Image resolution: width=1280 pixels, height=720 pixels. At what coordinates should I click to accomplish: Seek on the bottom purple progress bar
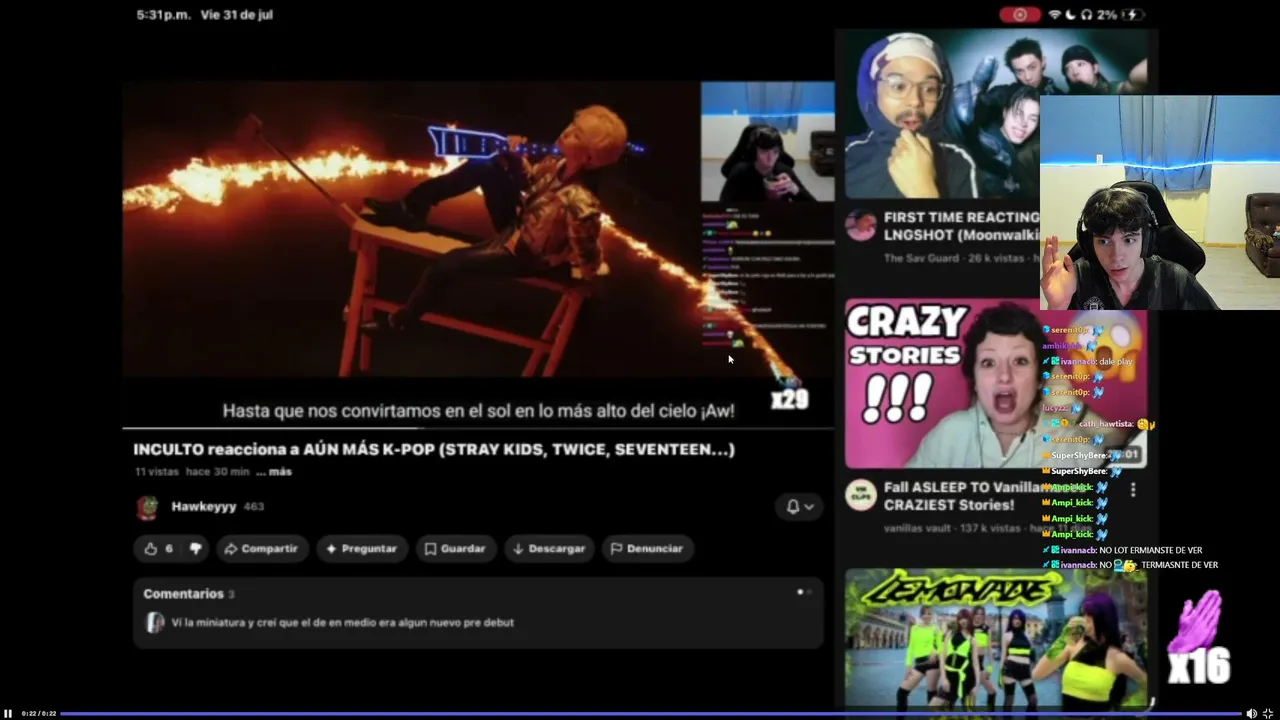pyautogui.click(x=650, y=714)
